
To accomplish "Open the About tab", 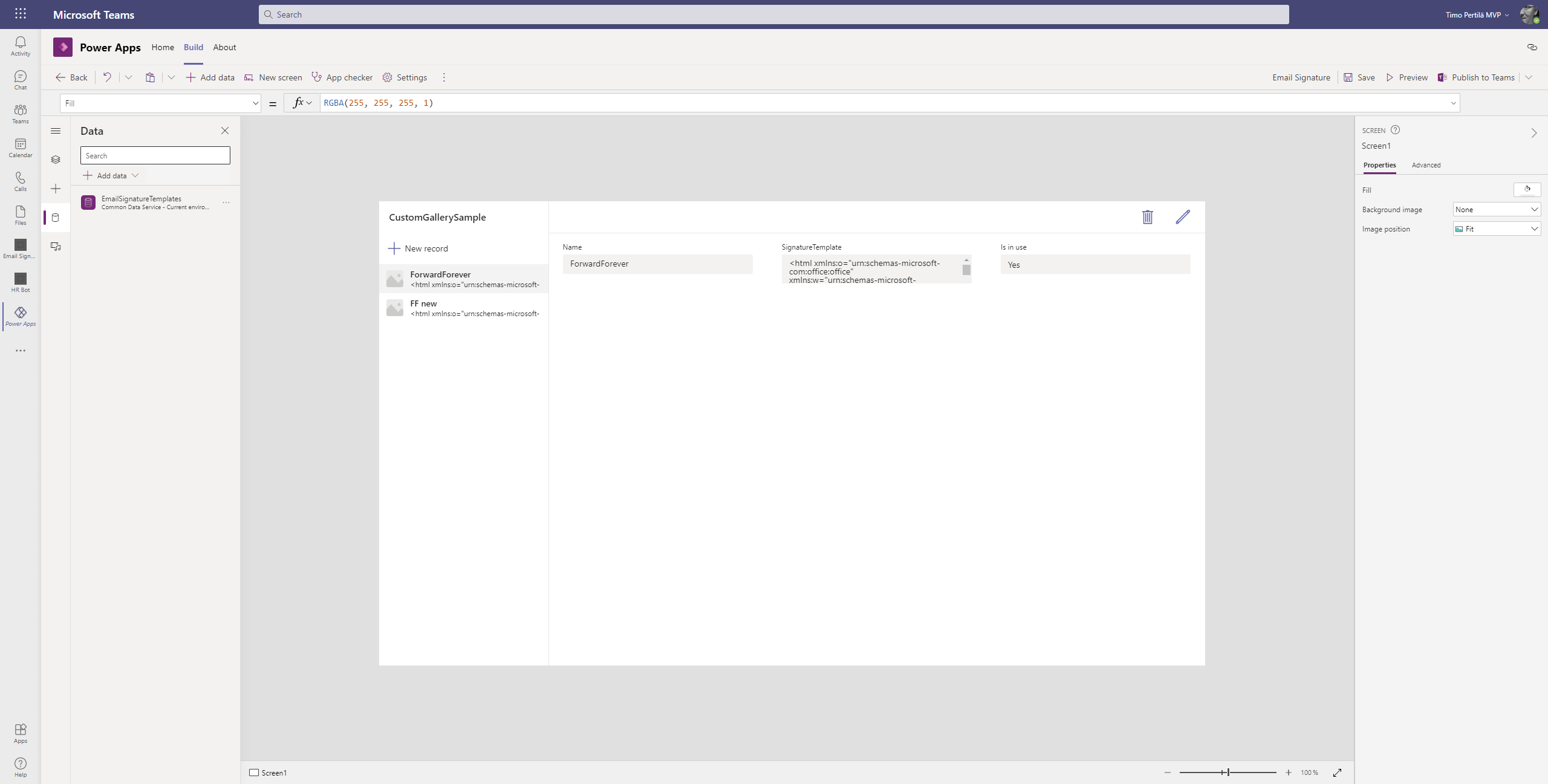I will pos(224,47).
